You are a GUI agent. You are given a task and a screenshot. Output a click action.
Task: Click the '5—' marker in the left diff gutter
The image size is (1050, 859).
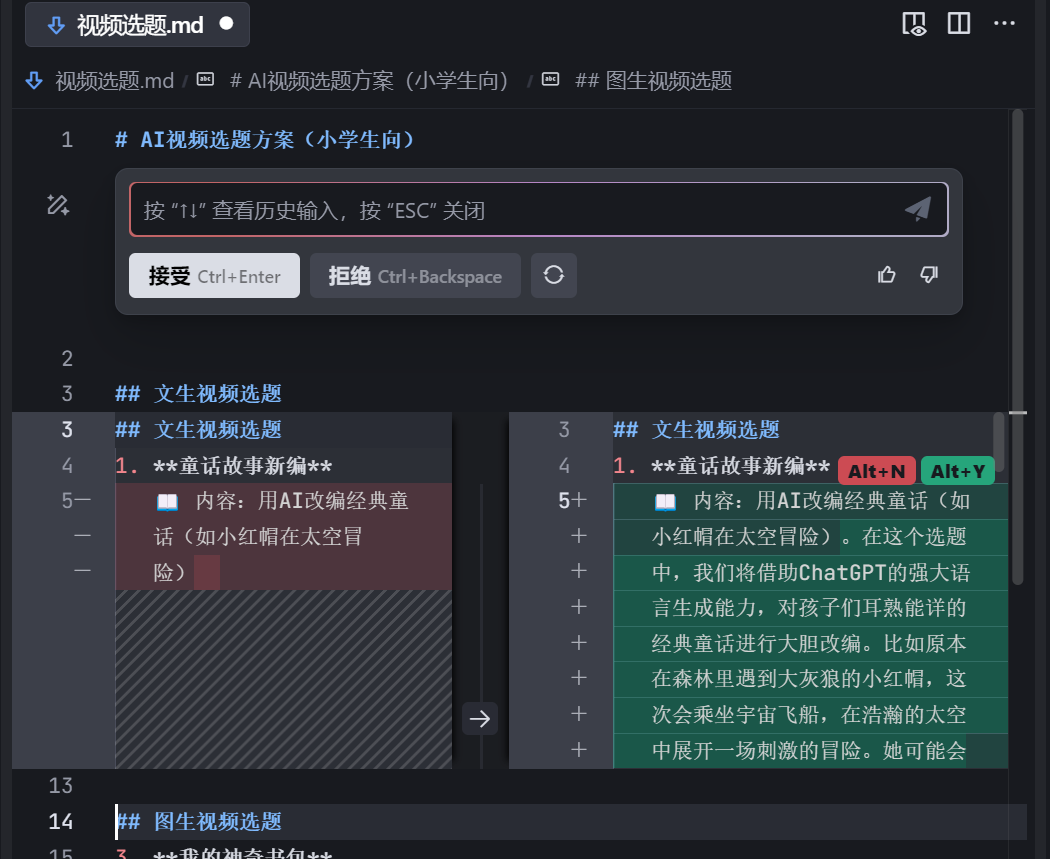[76, 501]
